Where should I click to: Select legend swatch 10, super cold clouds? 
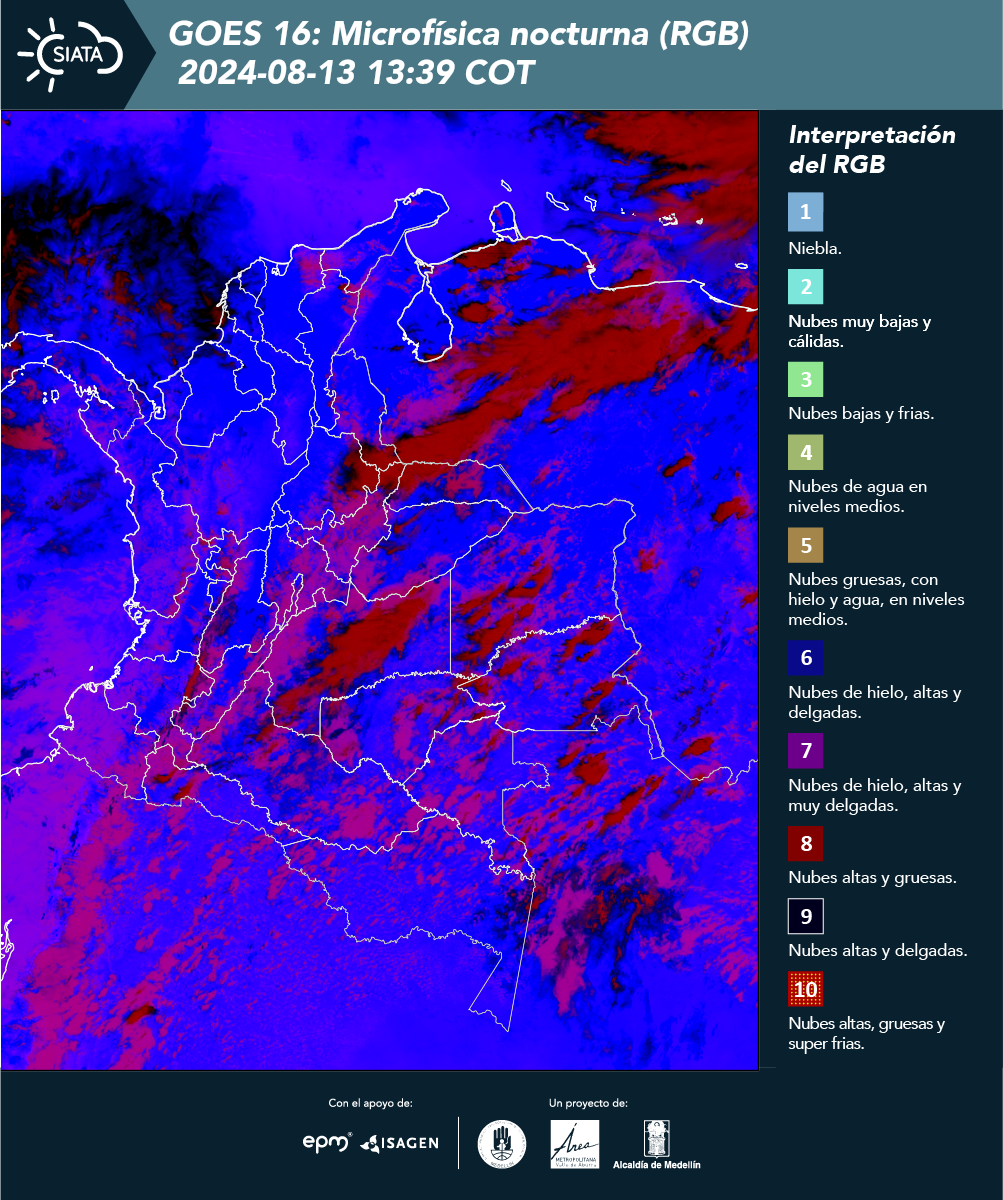click(805, 990)
